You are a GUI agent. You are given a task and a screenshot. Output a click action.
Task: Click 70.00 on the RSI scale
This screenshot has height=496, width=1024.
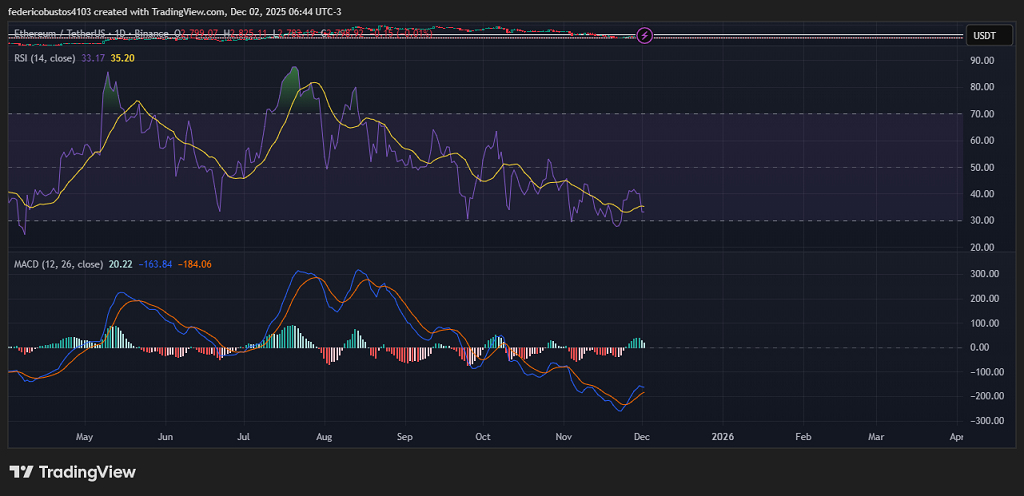[x=982, y=114]
